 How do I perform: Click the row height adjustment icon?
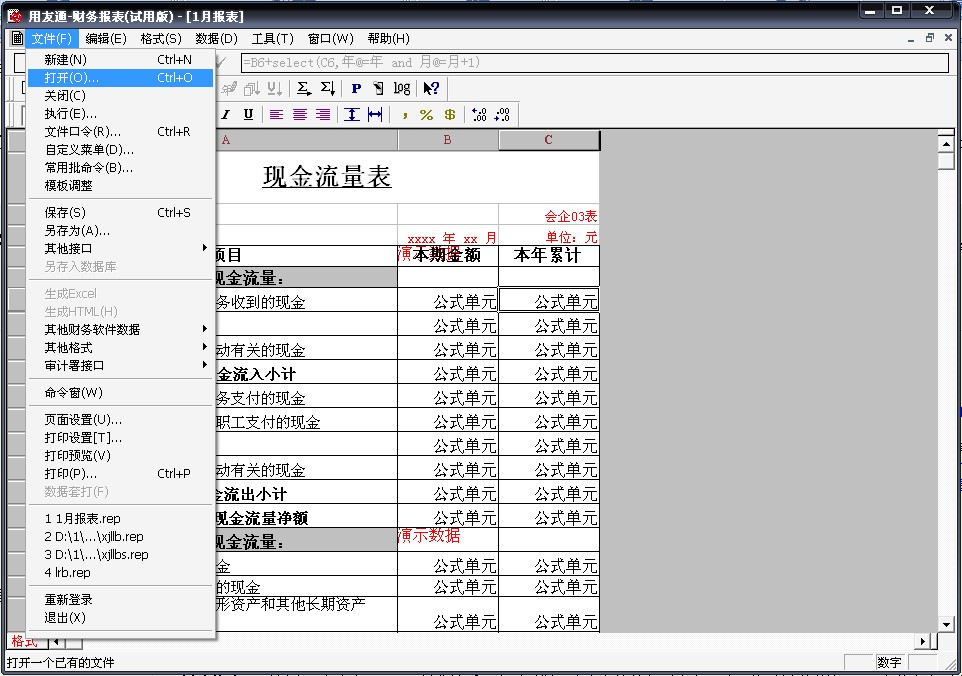(x=352, y=115)
